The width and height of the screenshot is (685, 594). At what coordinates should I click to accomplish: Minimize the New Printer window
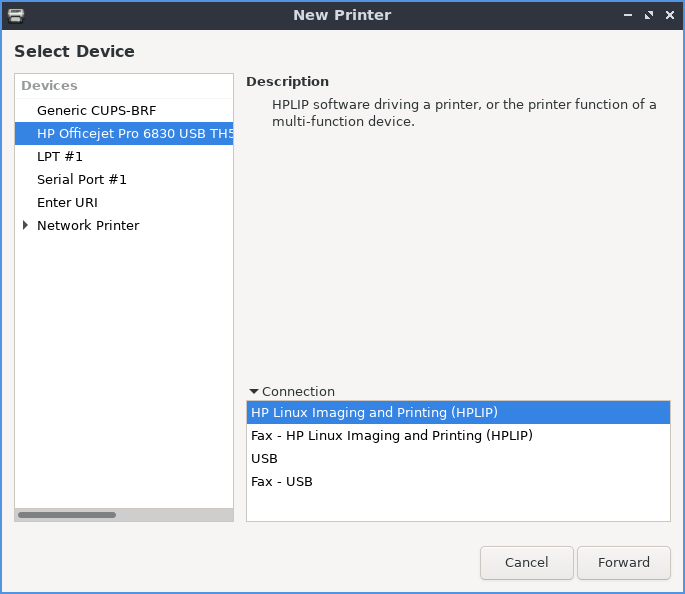pyautogui.click(x=628, y=15)
